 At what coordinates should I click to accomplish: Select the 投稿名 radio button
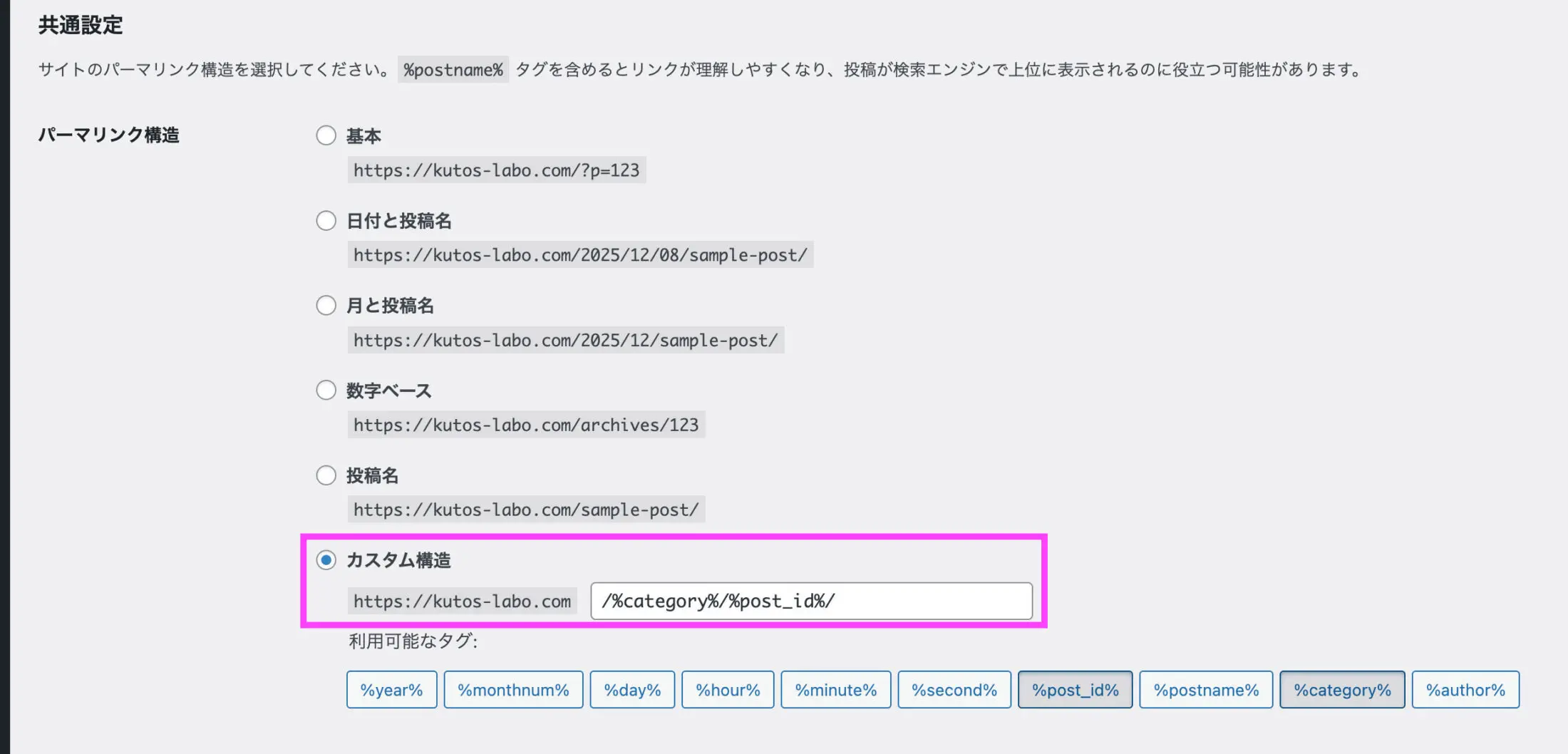[326, 475]
